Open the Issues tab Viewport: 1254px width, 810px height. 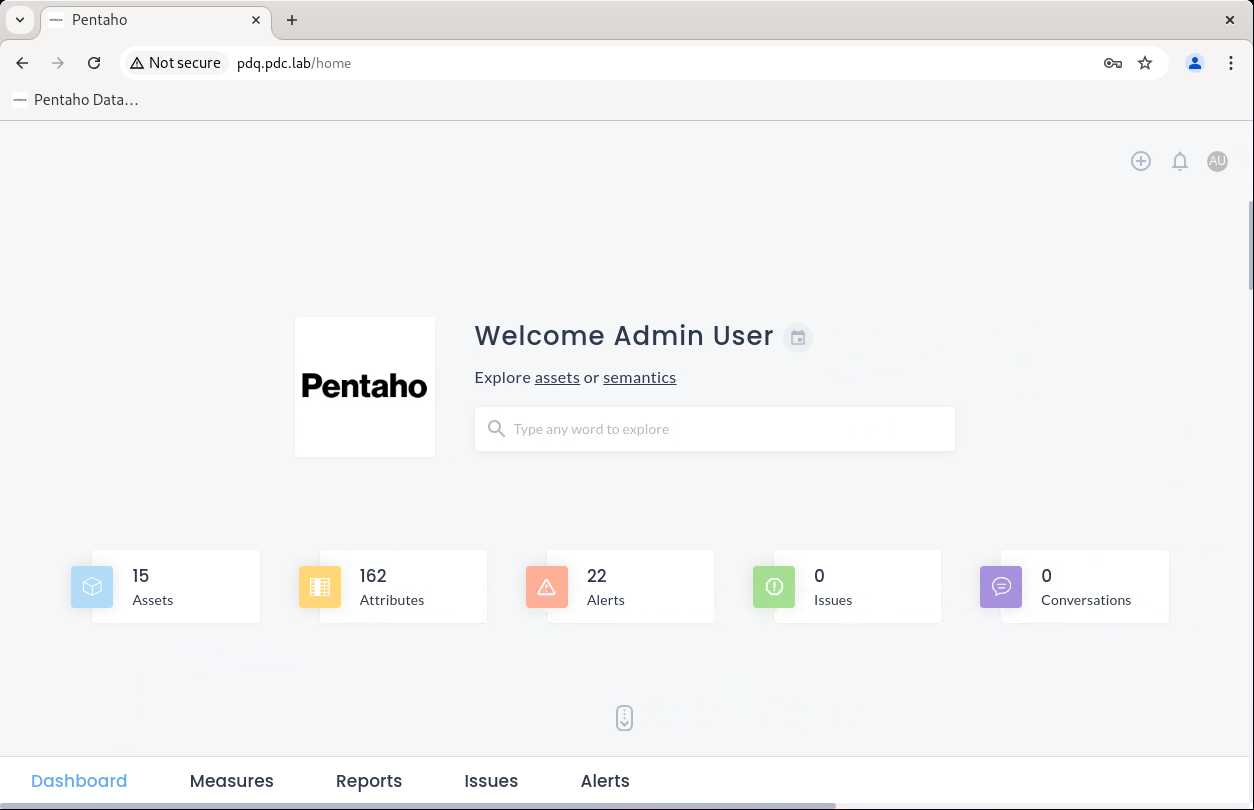coord(491,781)
